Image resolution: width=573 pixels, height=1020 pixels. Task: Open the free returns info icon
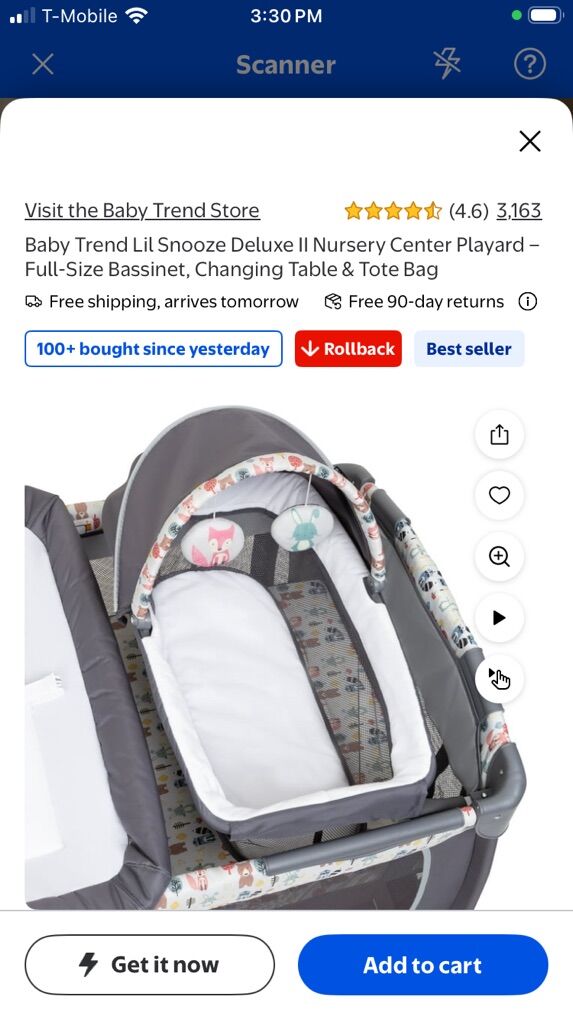tap(527, 301)
